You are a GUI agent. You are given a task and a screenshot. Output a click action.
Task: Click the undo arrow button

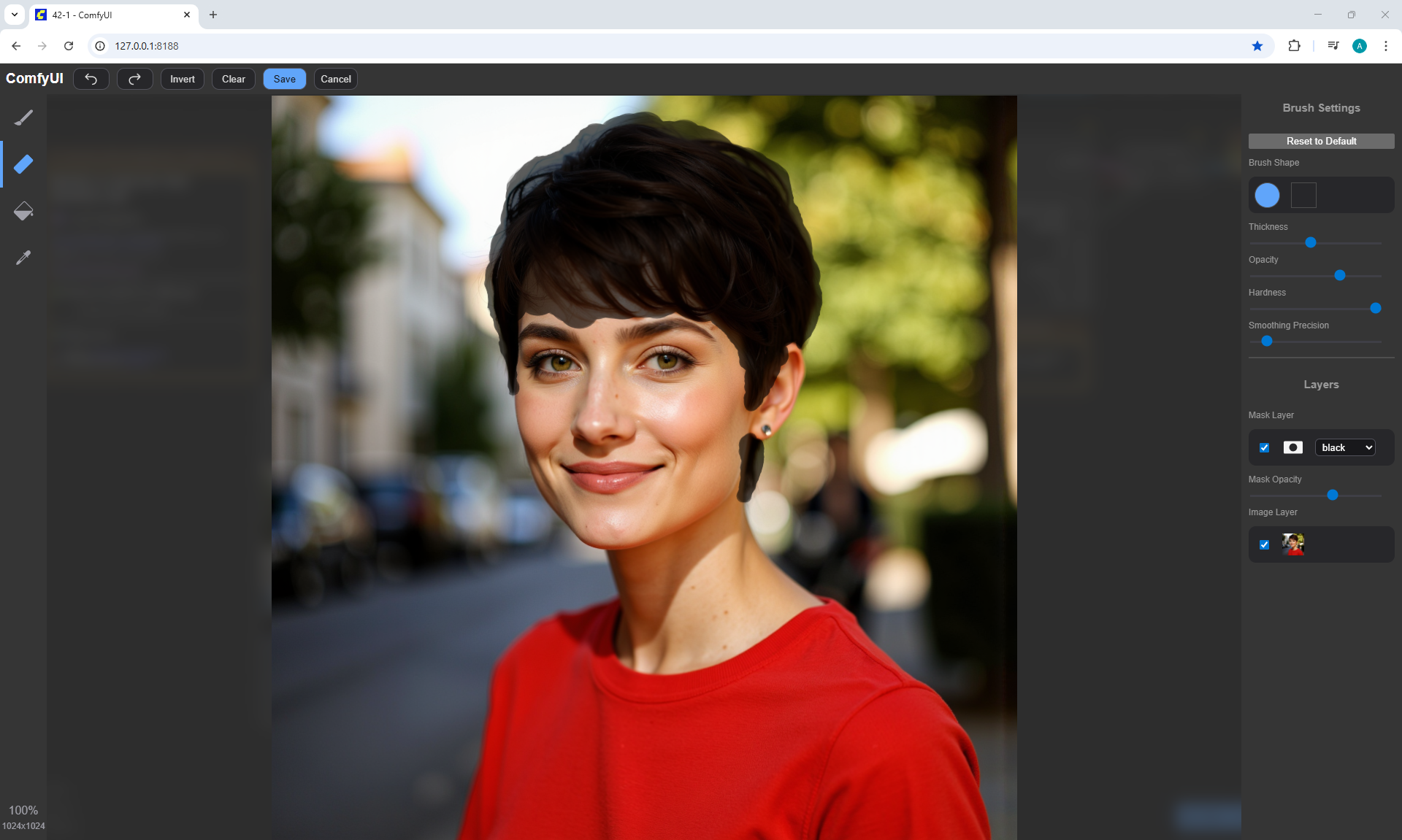(91, 79)
